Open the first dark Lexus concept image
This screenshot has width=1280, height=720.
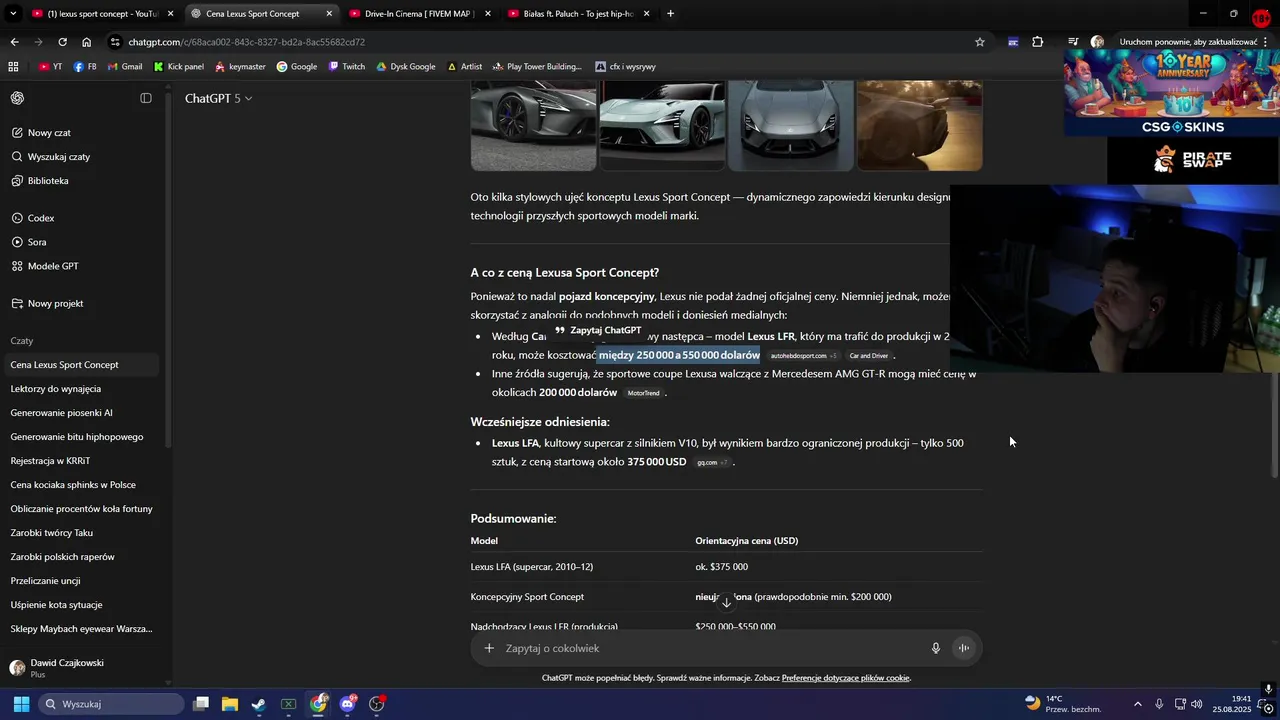coord(533,126)
